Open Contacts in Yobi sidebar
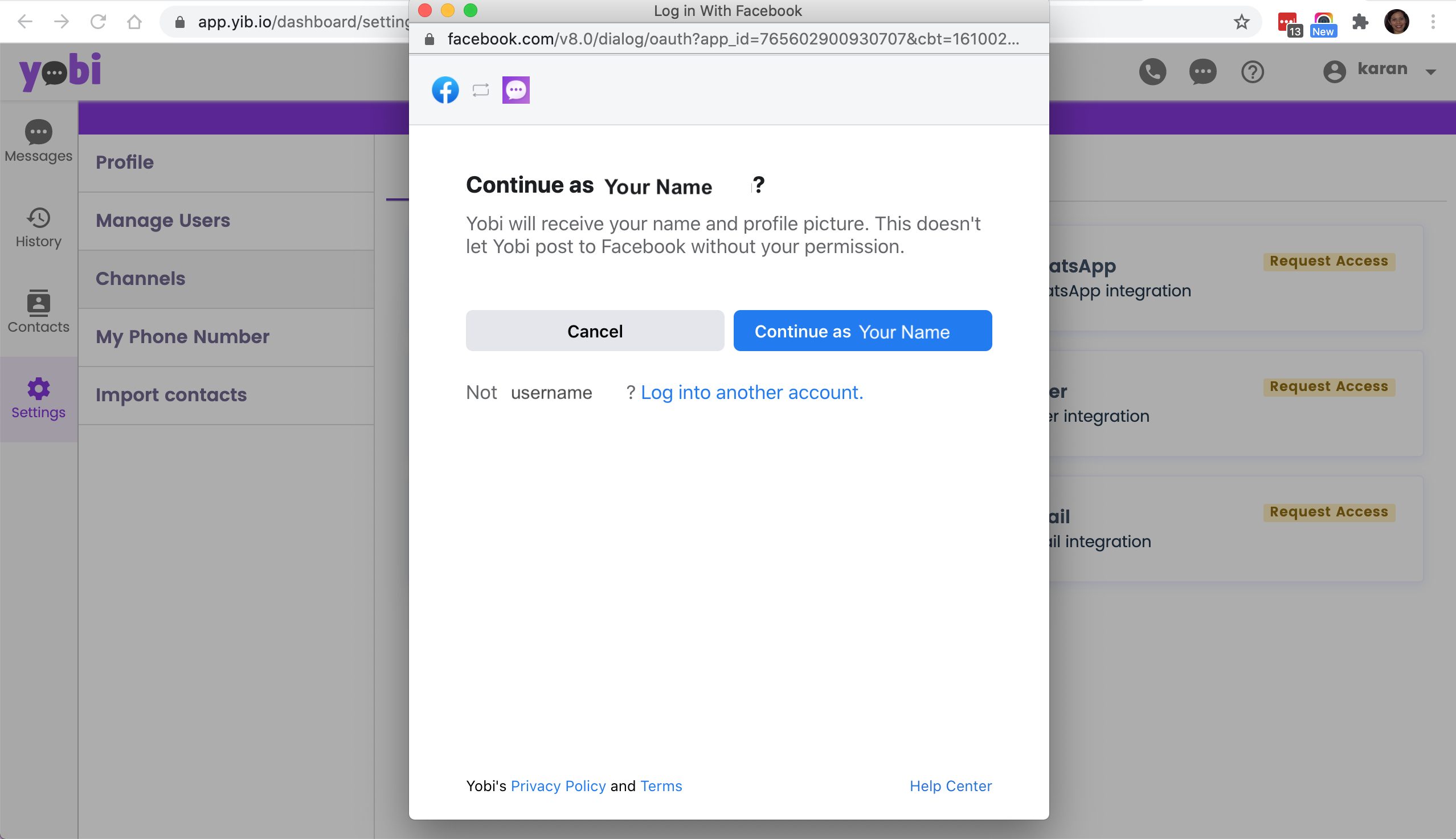This screenshot has height=839, width=1456. (39, 312)
